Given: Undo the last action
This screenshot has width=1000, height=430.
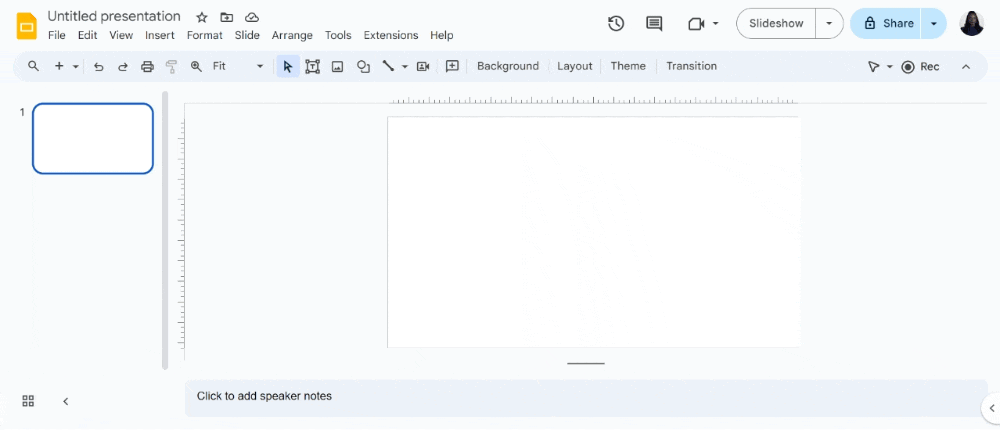Looking at the screenshot, I should pos(98,66).
